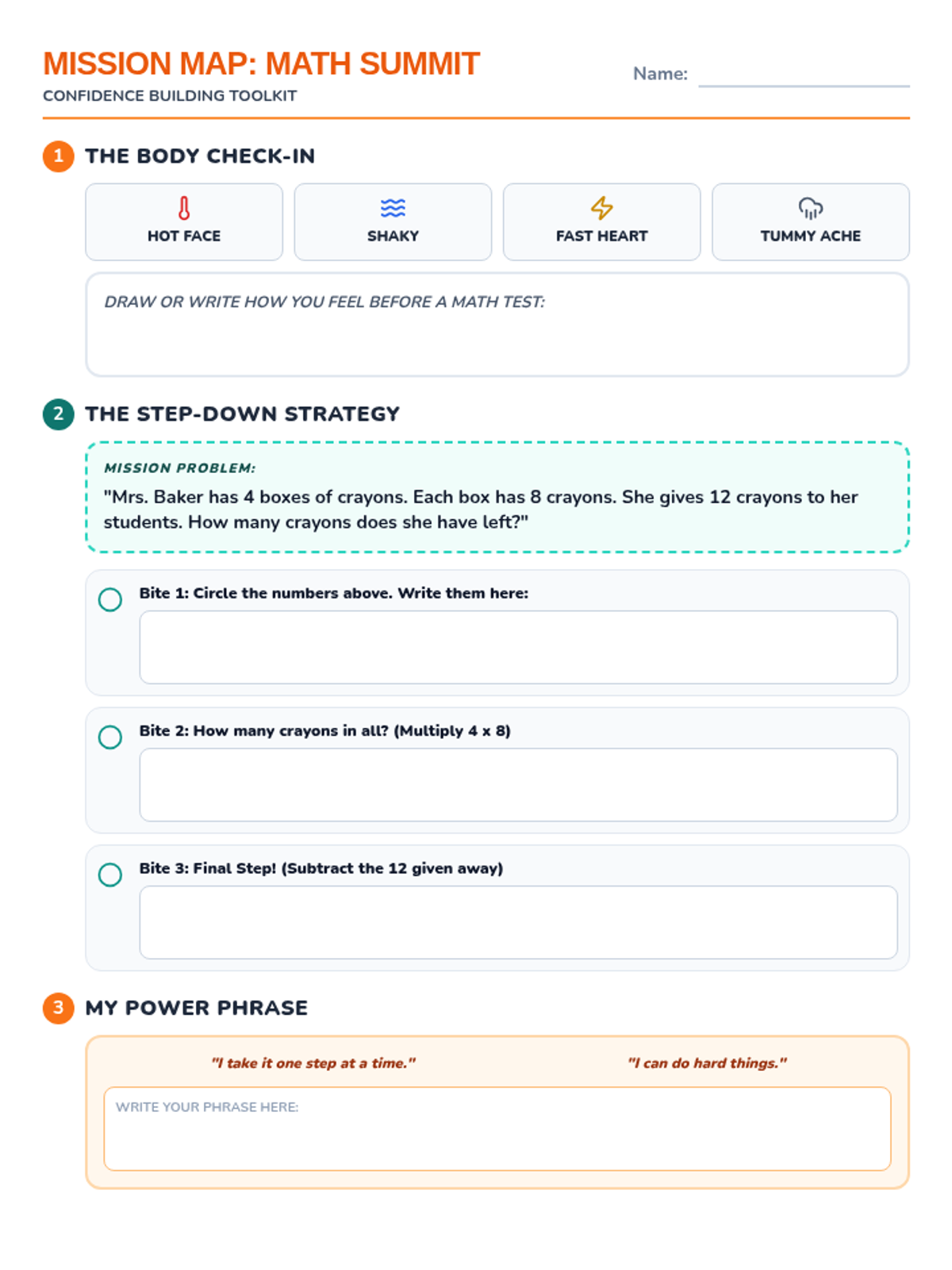Screen dimensions: 952x1270
Task: Click the green number 2 badge
Action: pyautogui.click(x=58, y=414)
